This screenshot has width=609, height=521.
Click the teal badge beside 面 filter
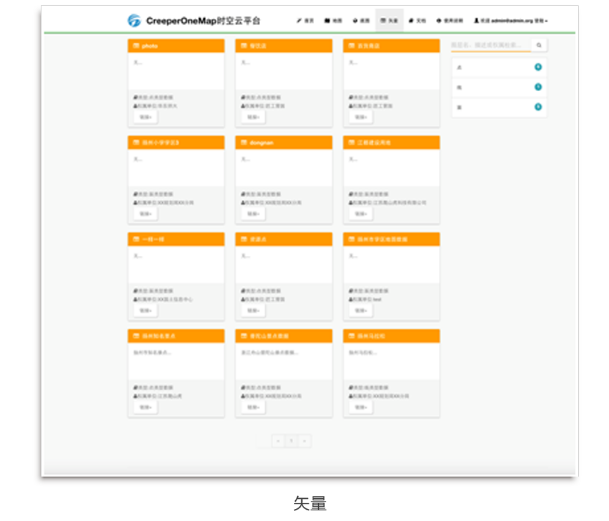pos(538,106)
